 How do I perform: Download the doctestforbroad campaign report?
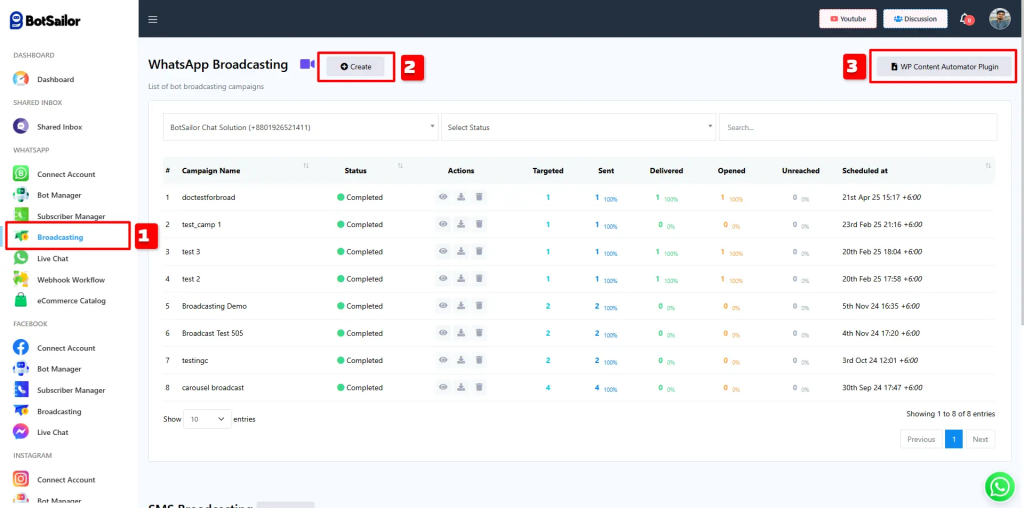click(x=461, y=197)
